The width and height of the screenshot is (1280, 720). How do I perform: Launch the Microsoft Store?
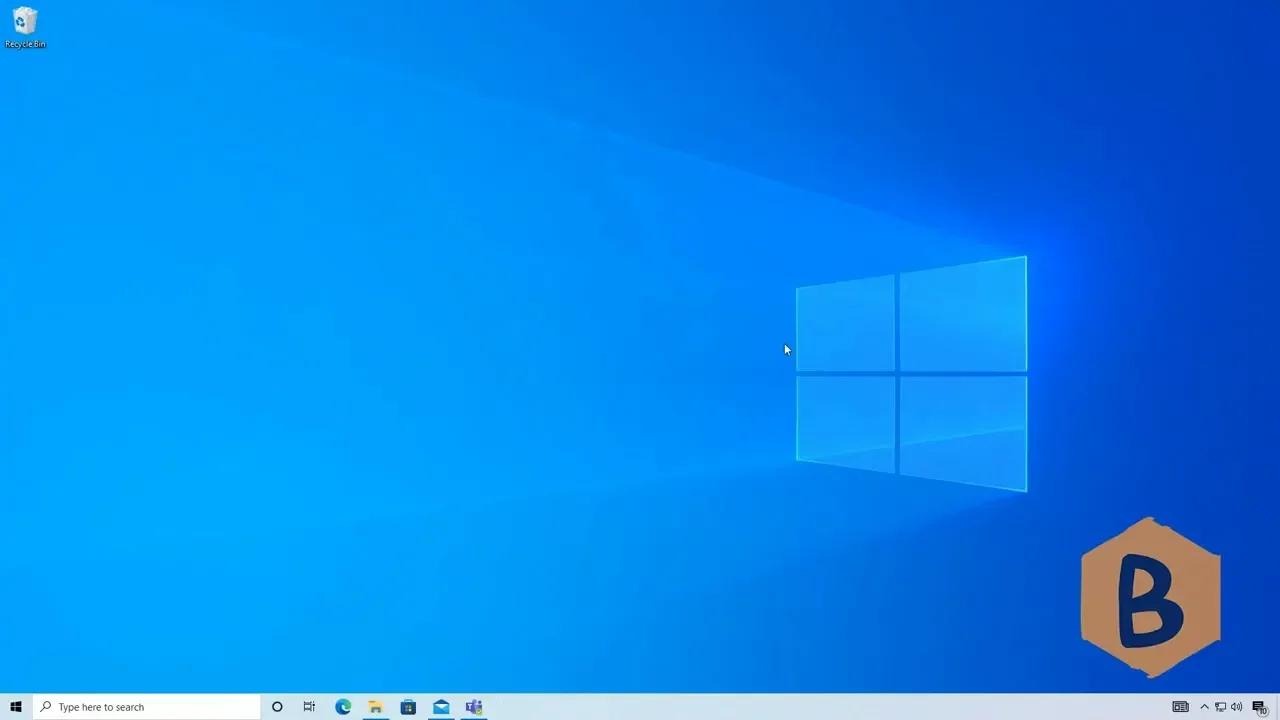(x=408, y=707)
